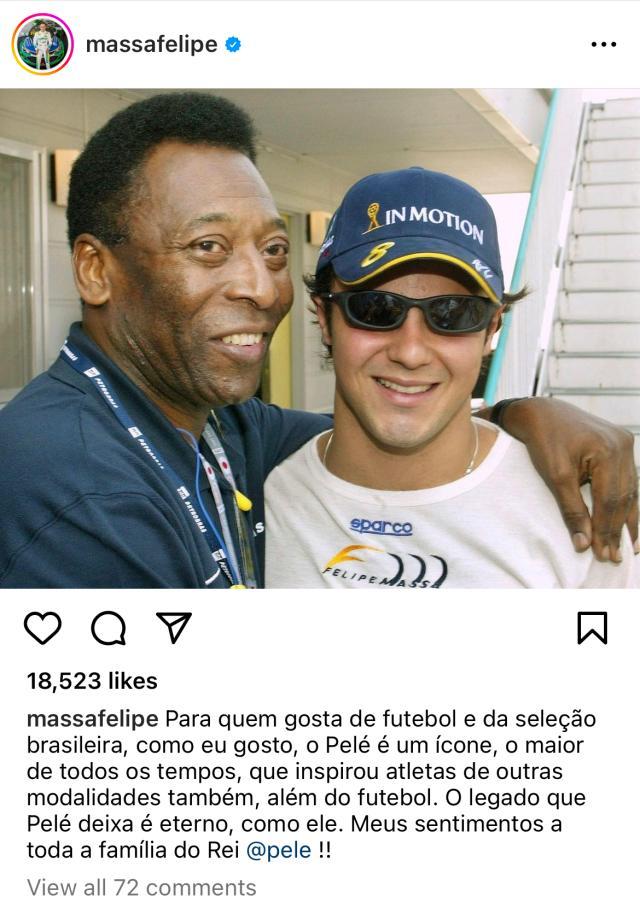Save the post with the bookmark icon
The image size is (640, 908).
point(593,628)
